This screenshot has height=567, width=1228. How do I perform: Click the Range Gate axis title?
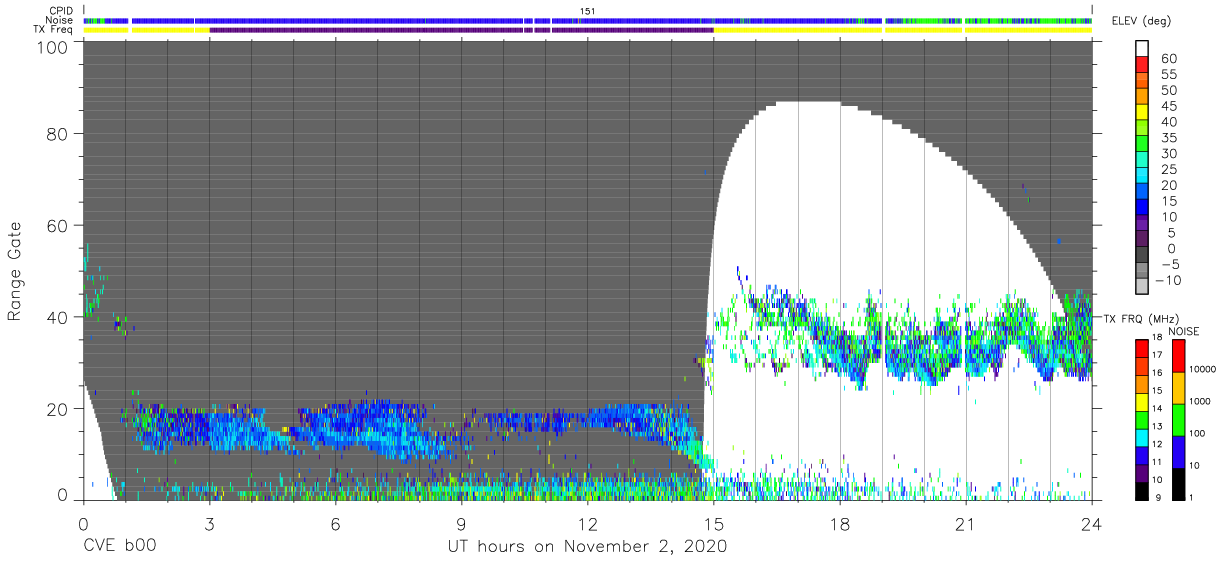[x=15, y=270]
